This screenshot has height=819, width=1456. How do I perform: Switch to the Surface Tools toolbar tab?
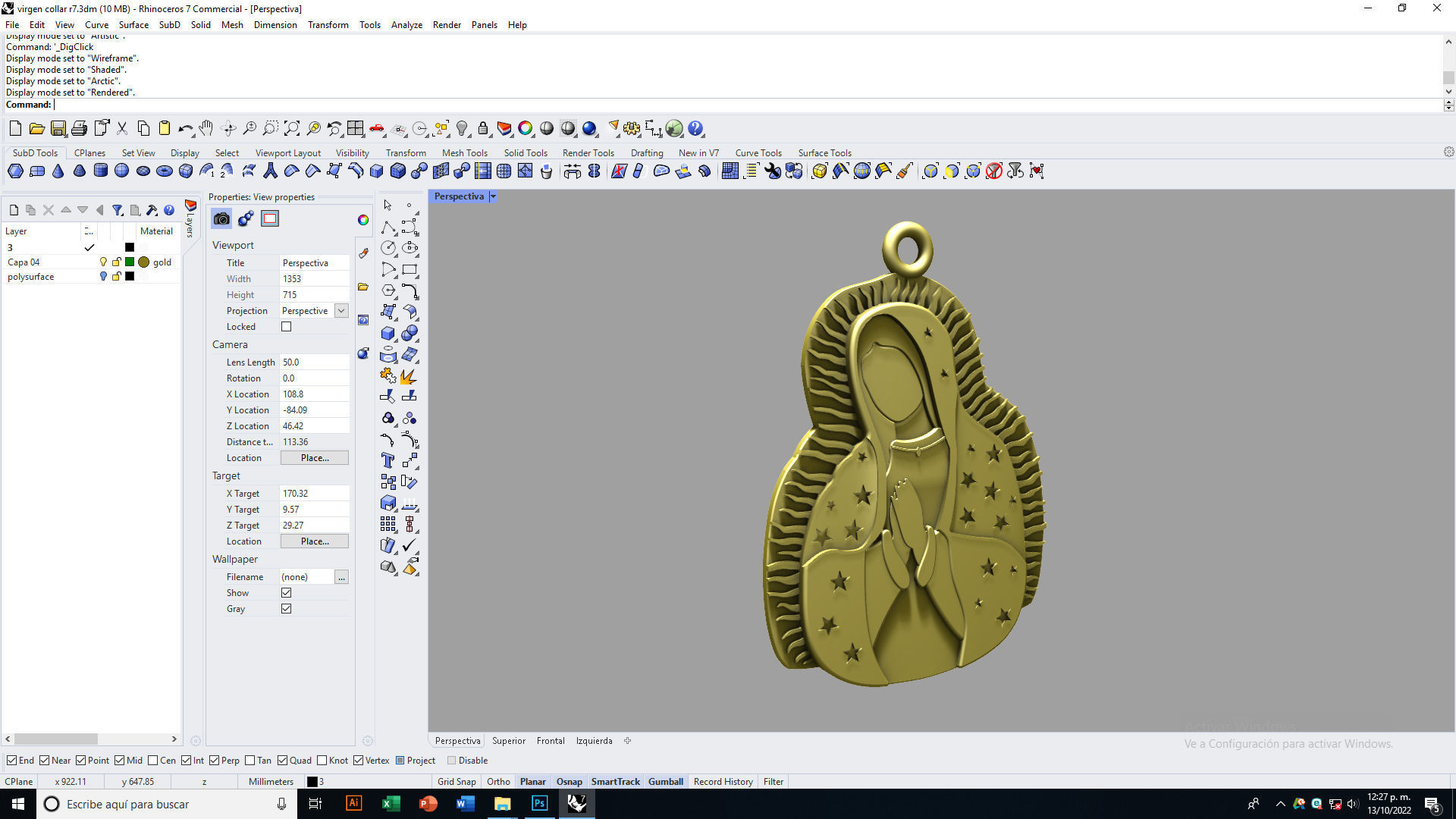tap(824, 153)
